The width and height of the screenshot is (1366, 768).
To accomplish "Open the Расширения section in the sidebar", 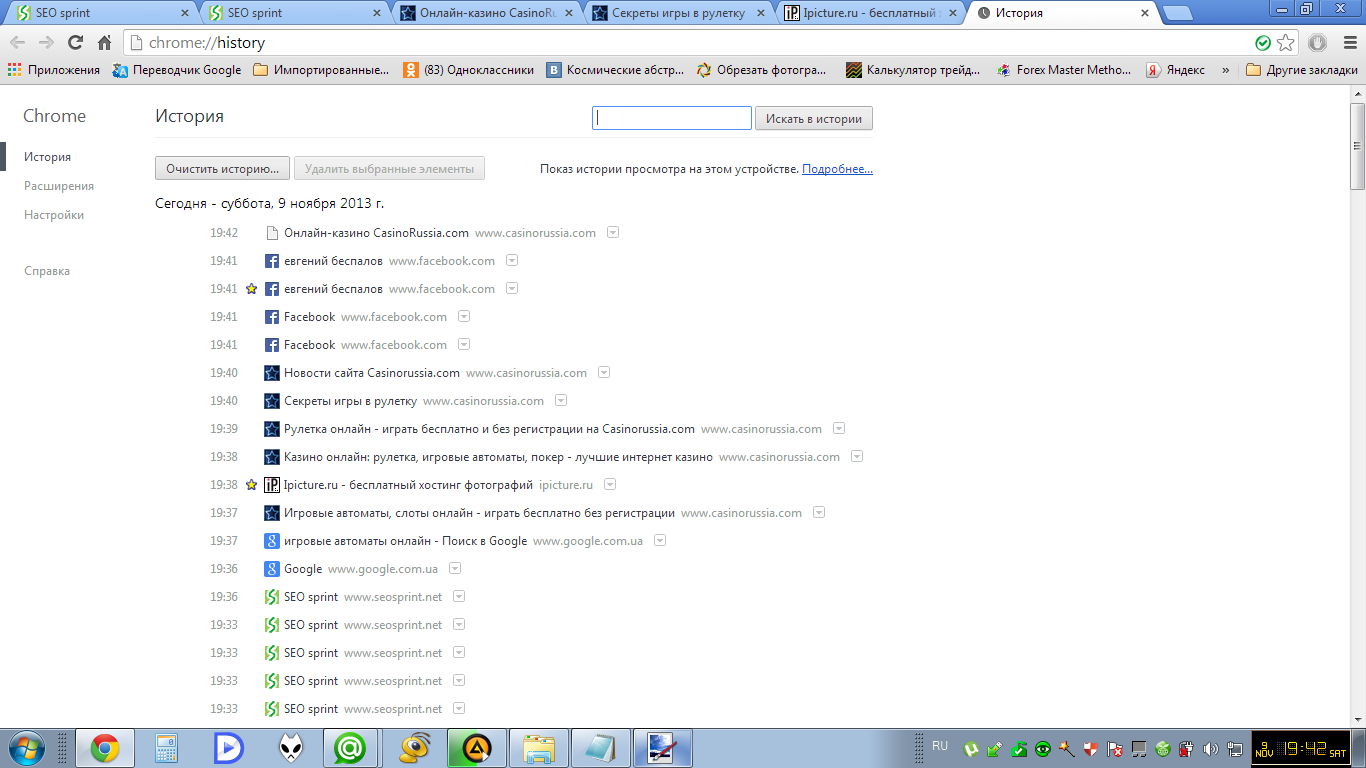I will pyautogui.click(x=59, y=186).
